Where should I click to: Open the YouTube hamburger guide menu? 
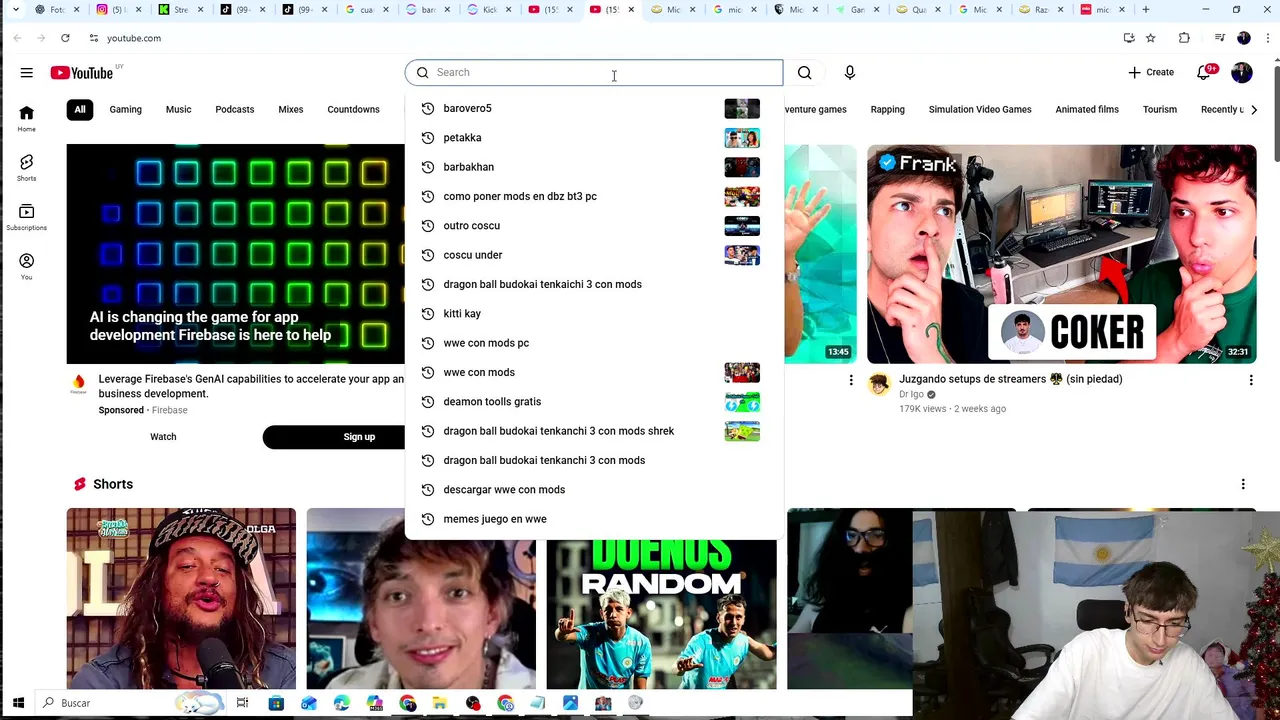[x=27, y=72]
